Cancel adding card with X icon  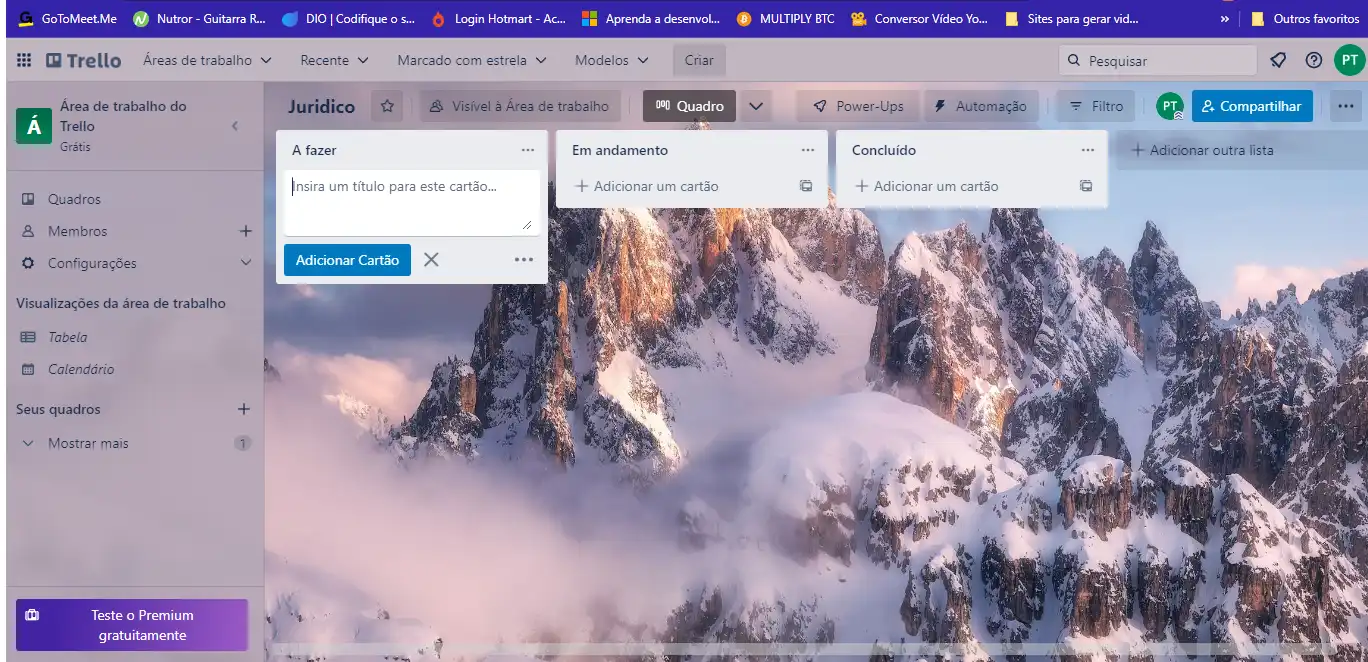[431, 260]
